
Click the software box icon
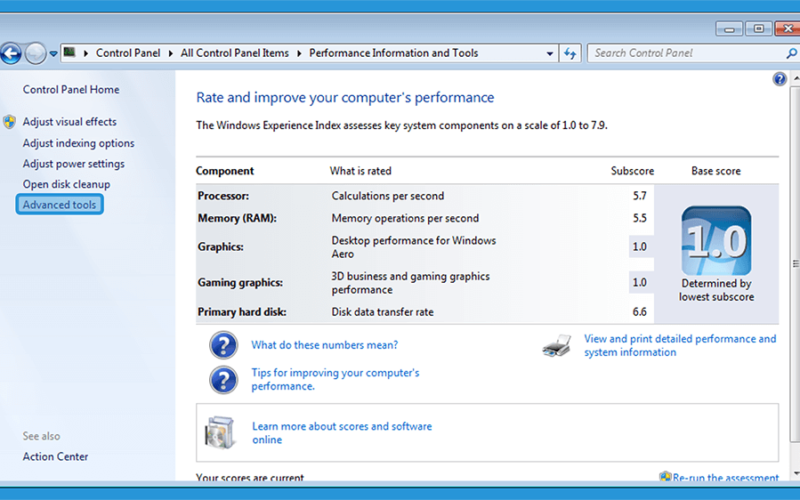[220, 433]
